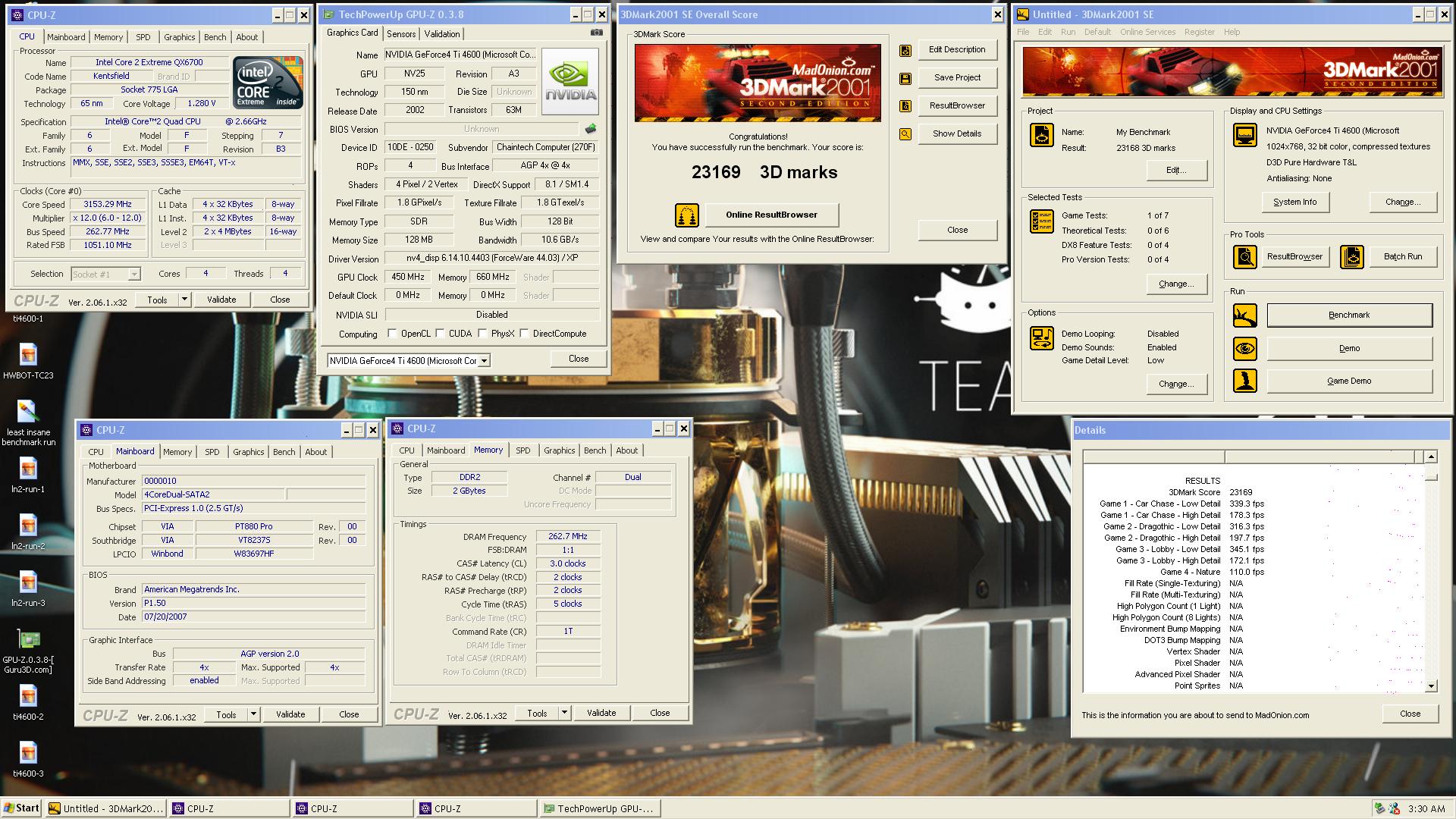Click Change... under Display and CPU Settings

1402,202
